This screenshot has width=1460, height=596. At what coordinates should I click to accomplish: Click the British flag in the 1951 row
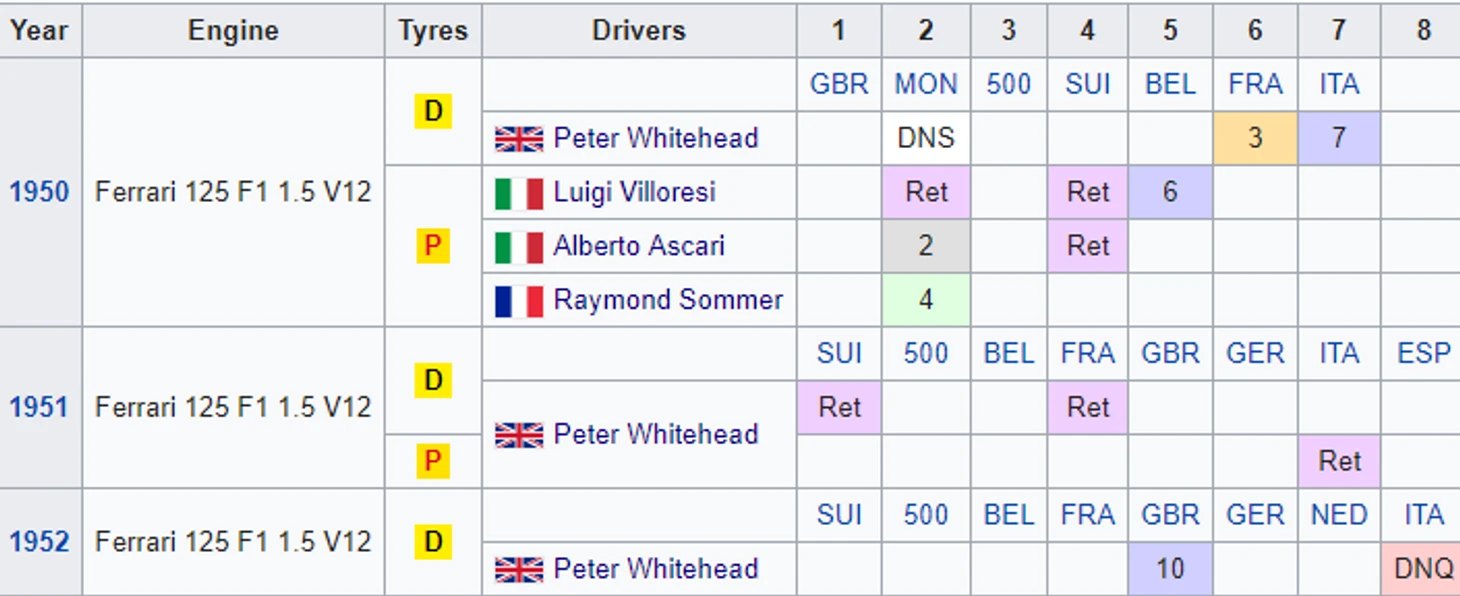(519, 434)
